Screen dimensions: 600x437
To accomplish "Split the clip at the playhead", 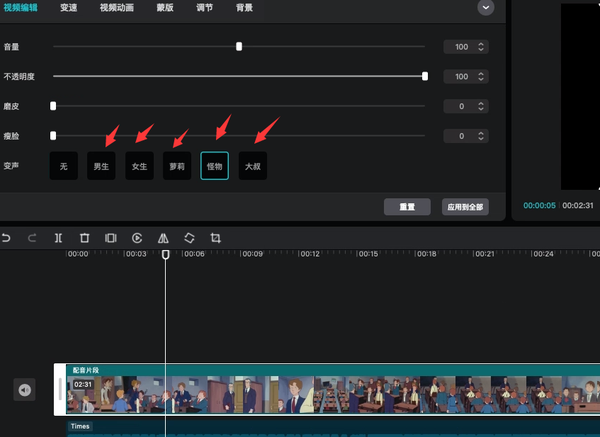I will (x=58, y=238).
